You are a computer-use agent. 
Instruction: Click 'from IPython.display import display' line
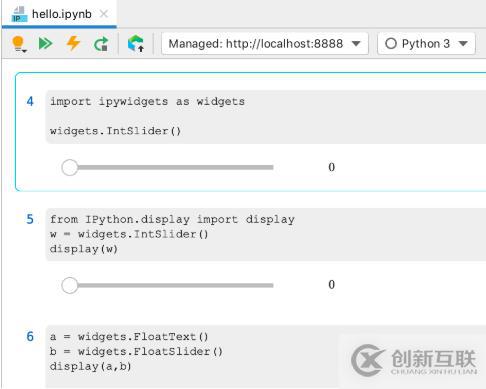point(172,219)
